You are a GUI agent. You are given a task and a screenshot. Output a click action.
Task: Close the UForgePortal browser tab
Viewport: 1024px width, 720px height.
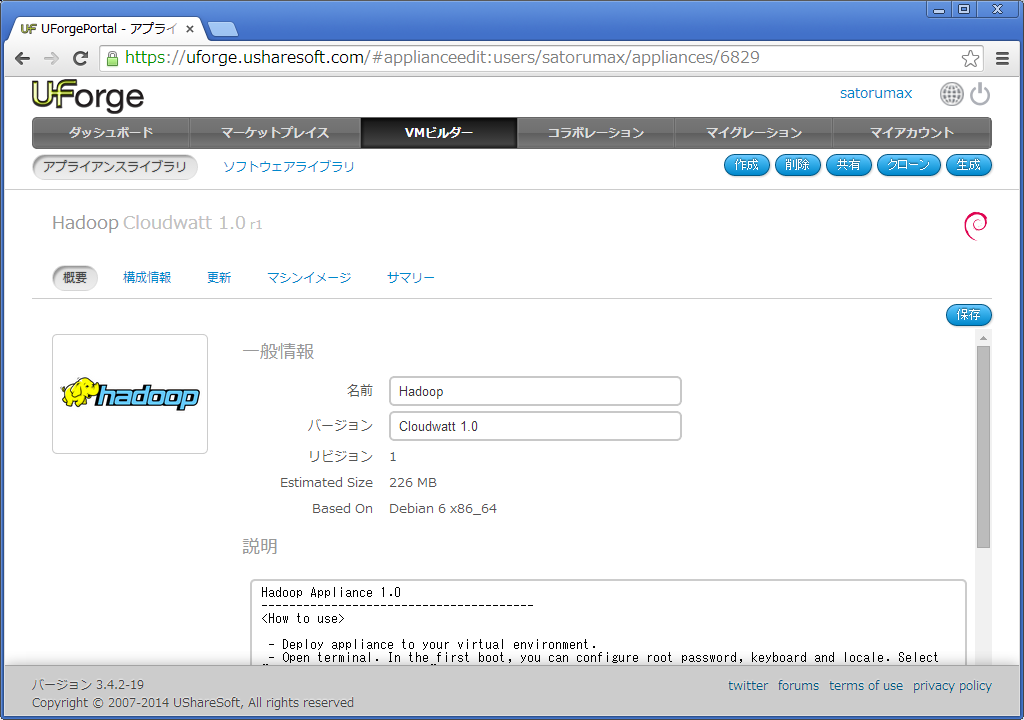coord(189,29)
